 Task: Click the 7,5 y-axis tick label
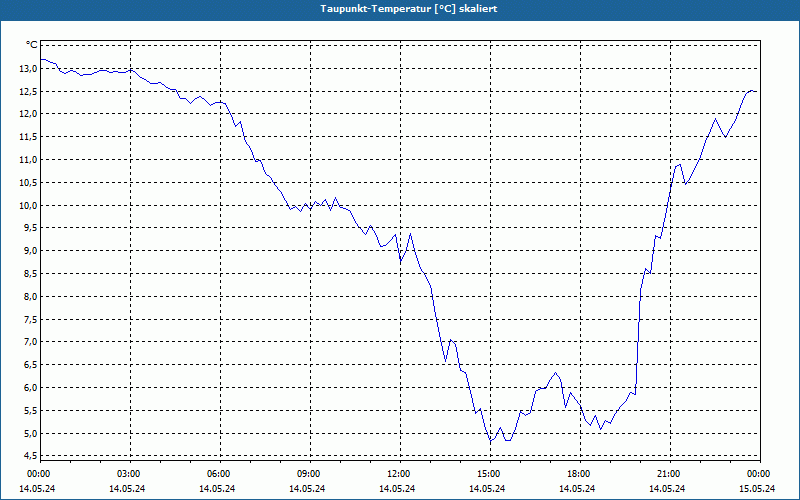30,319
